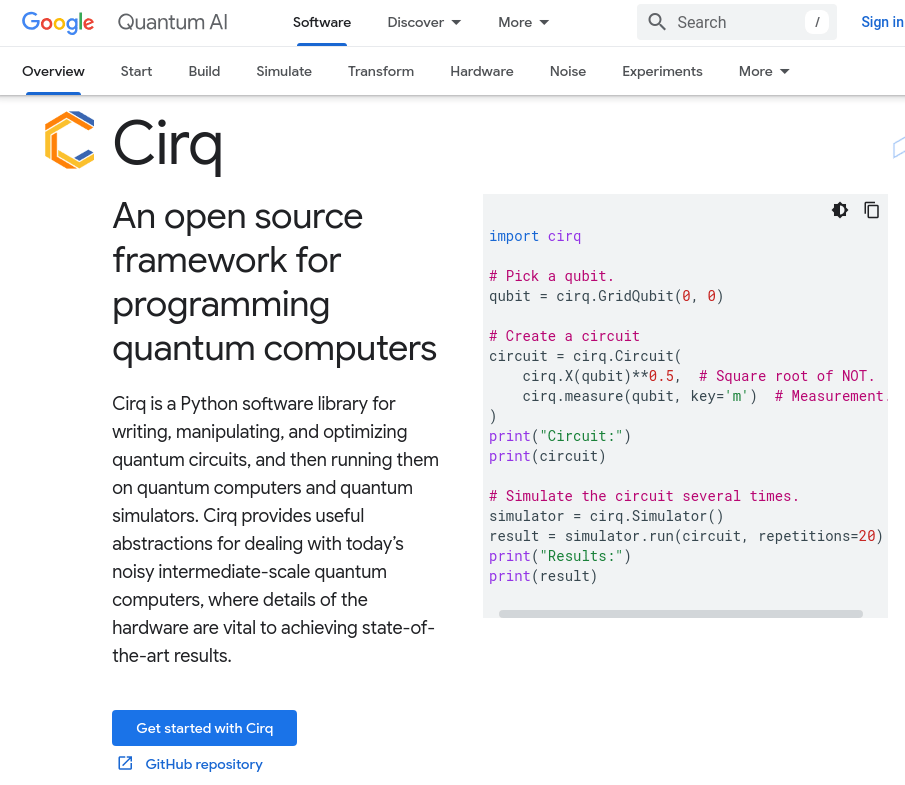Viewport: 905px width, 785px height.
Task: View the Experiments tab
Action: coord(662,71)
